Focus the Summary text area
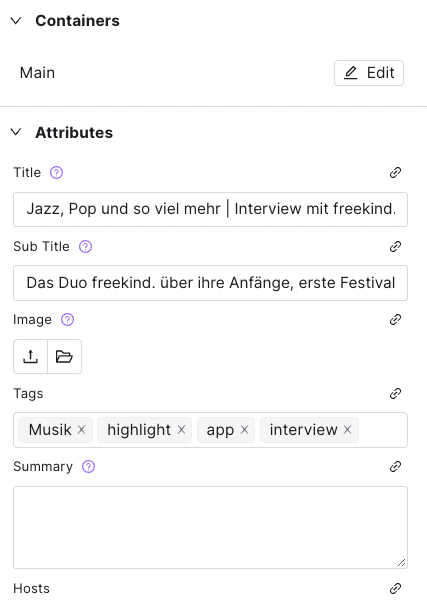427x613 pixels. [210, 527]
